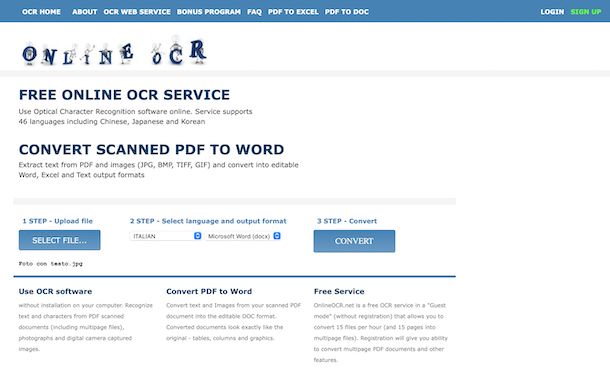The image size is (610, 375).
Task: Open the OCR HOME menu item
Action: (41, 12)
